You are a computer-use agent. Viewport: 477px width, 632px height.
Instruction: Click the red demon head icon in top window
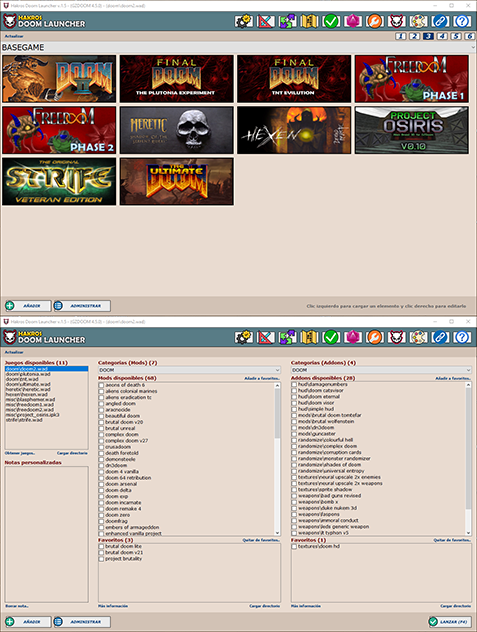coord(396,21)
